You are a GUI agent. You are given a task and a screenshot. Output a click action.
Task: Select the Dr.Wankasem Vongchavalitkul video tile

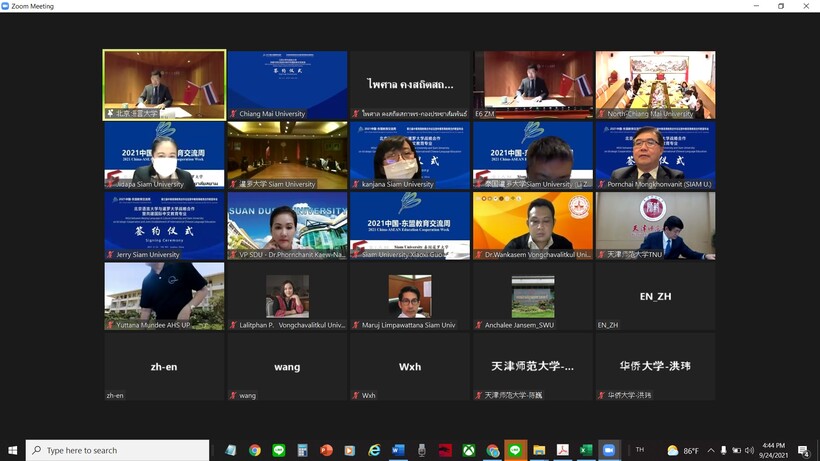click(533, 226)
